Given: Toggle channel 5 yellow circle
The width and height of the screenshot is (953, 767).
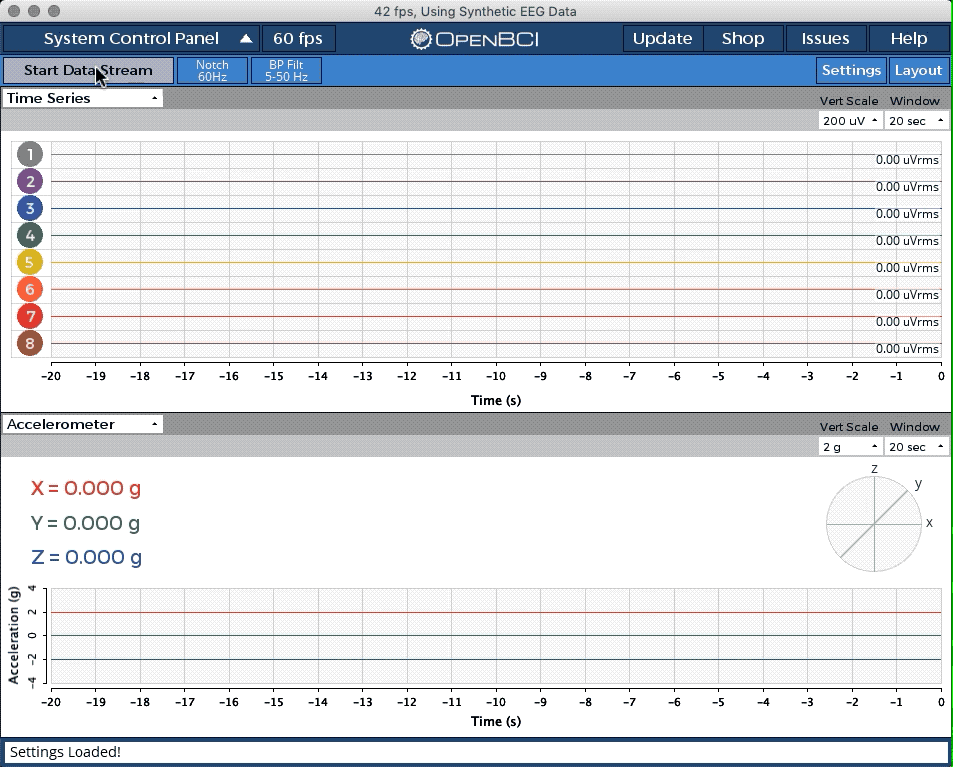Looking at the screenshot, I should [x=30, y=263].
